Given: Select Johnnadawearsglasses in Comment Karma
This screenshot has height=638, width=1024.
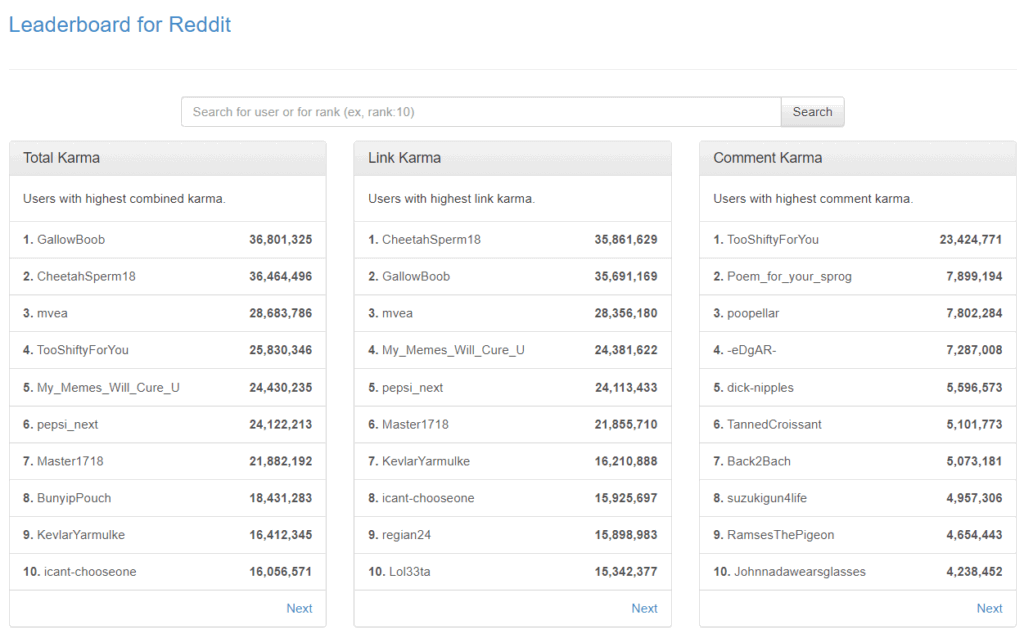Looking at the screenshot, I should tap(799, 571).
